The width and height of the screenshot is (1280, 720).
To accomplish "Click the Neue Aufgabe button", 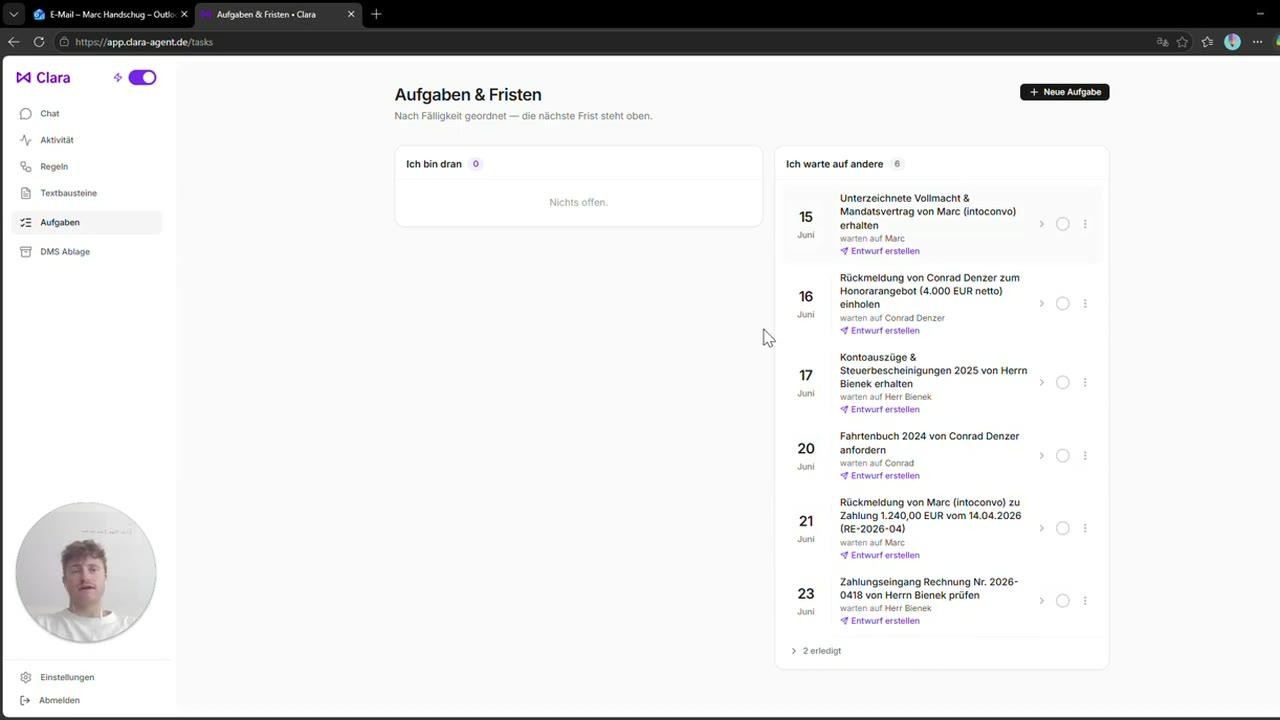I will click(x=1064, y=92).
